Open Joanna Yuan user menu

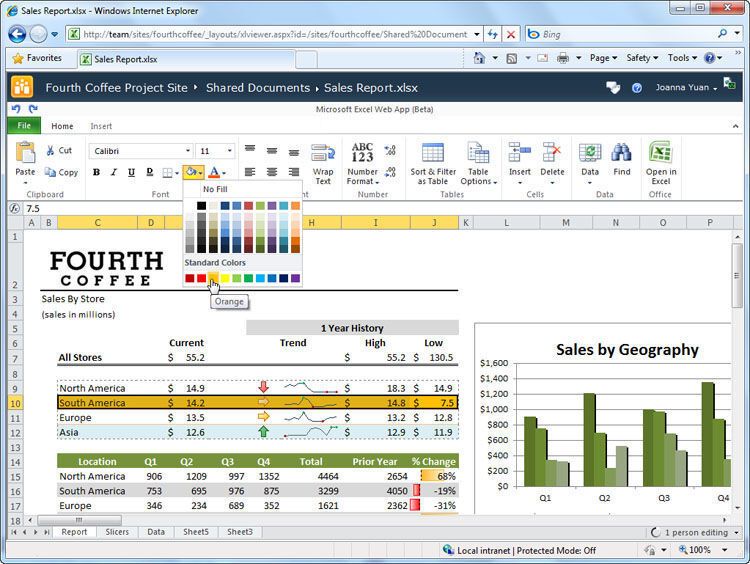[686, 87]
